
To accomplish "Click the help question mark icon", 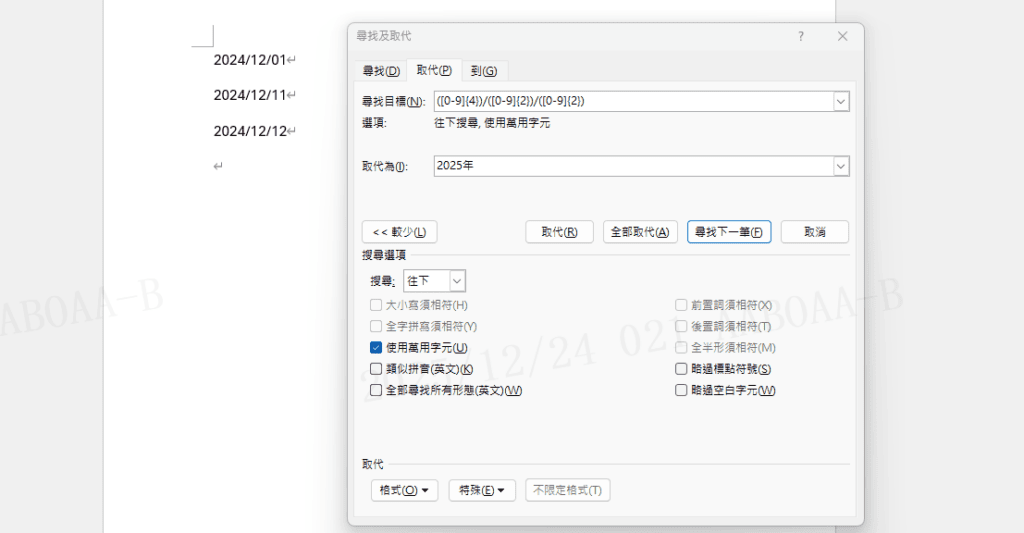I will coord(800,36).
